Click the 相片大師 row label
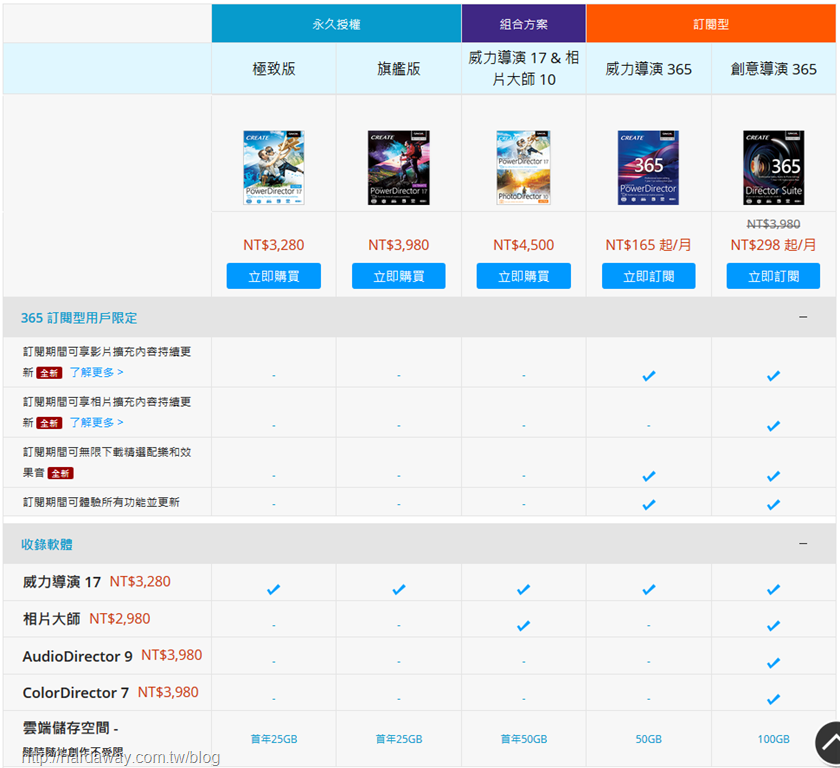840x768 pixels. point(51,619)
